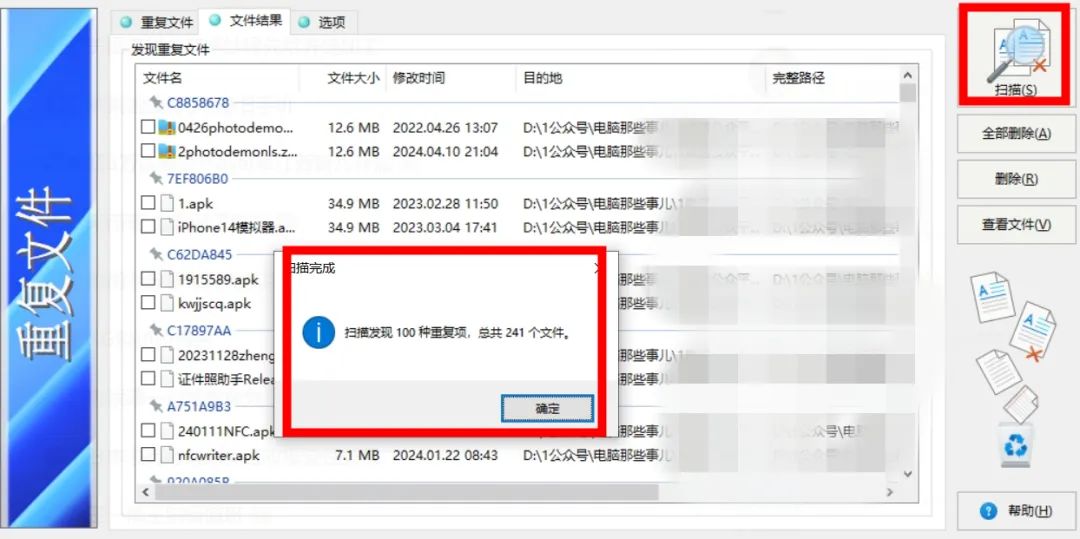This screenshot has width=1080, height=539.
Task: Select group header C8858678
Action: (x=198, y=103)
